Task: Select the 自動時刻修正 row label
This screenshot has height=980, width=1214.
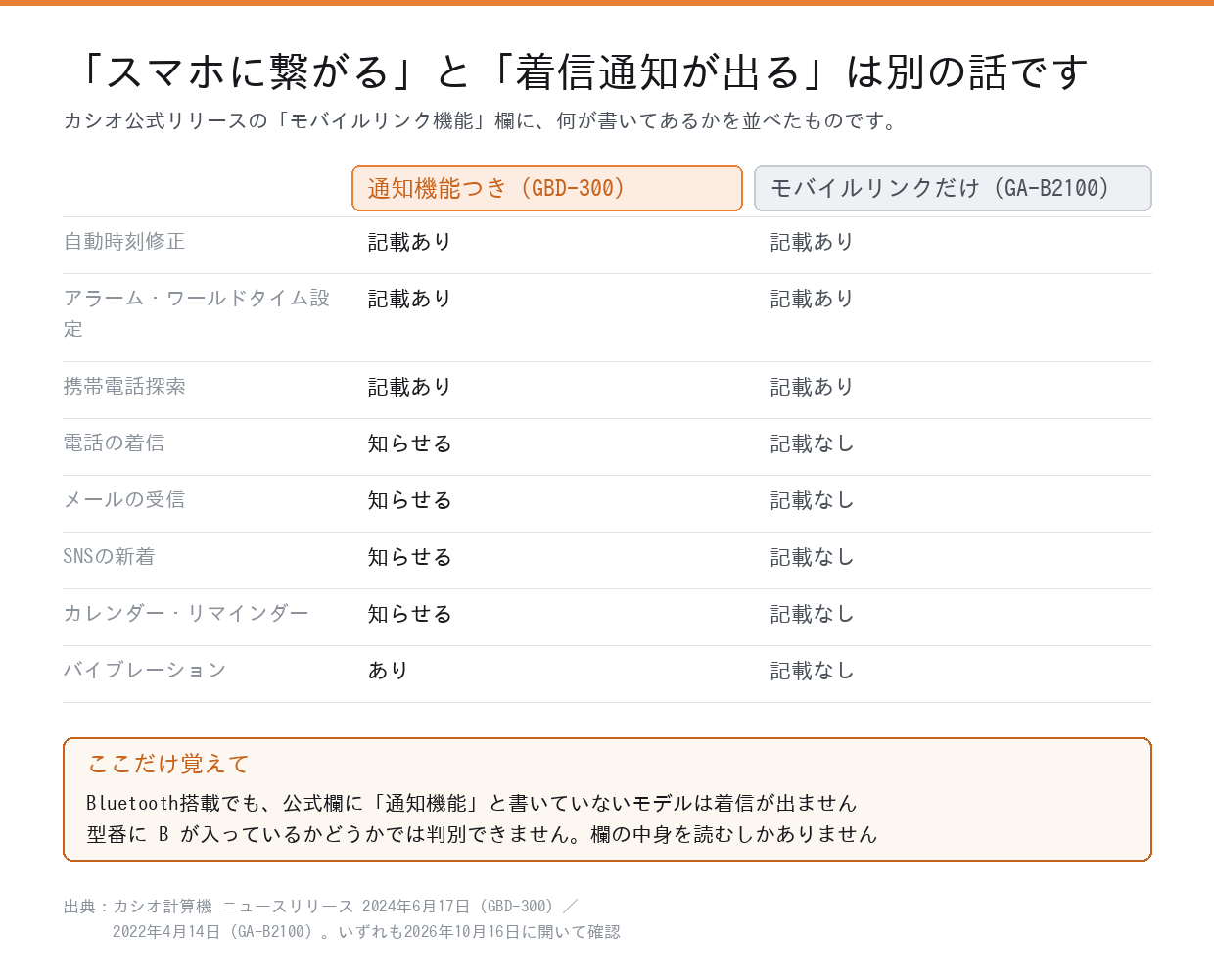Action: tap(124, 242)
